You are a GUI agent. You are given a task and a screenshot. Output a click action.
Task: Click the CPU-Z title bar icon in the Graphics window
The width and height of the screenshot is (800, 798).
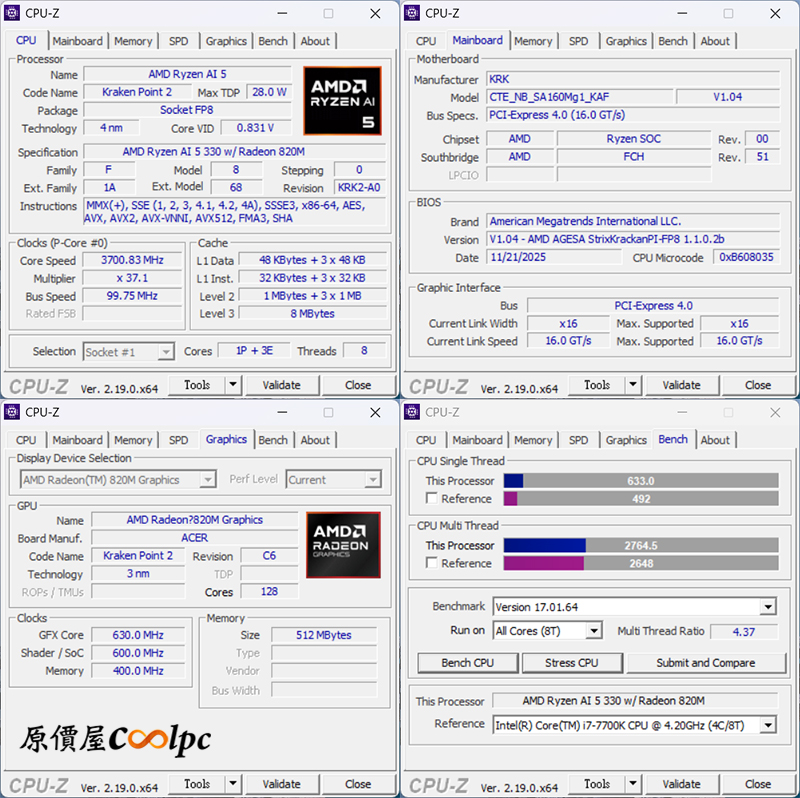pyautogui.click(x=12, y=412)
